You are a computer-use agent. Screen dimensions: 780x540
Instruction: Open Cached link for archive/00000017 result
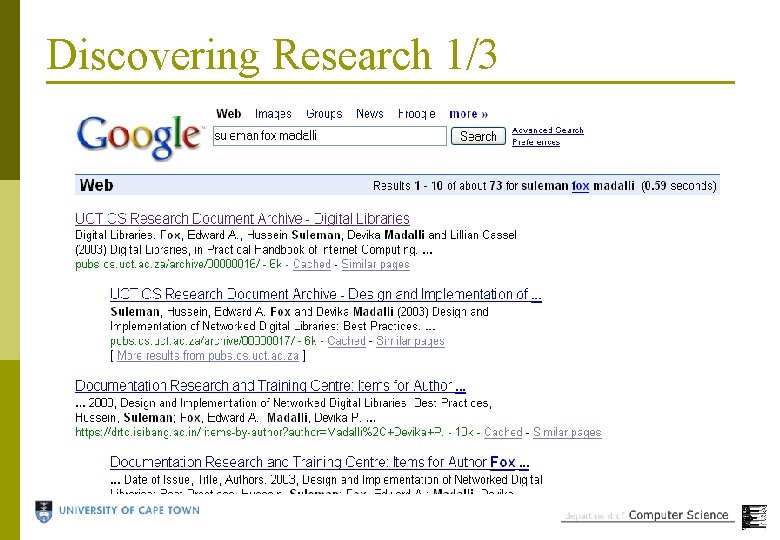pyautogui.click(x=346, y=341)
